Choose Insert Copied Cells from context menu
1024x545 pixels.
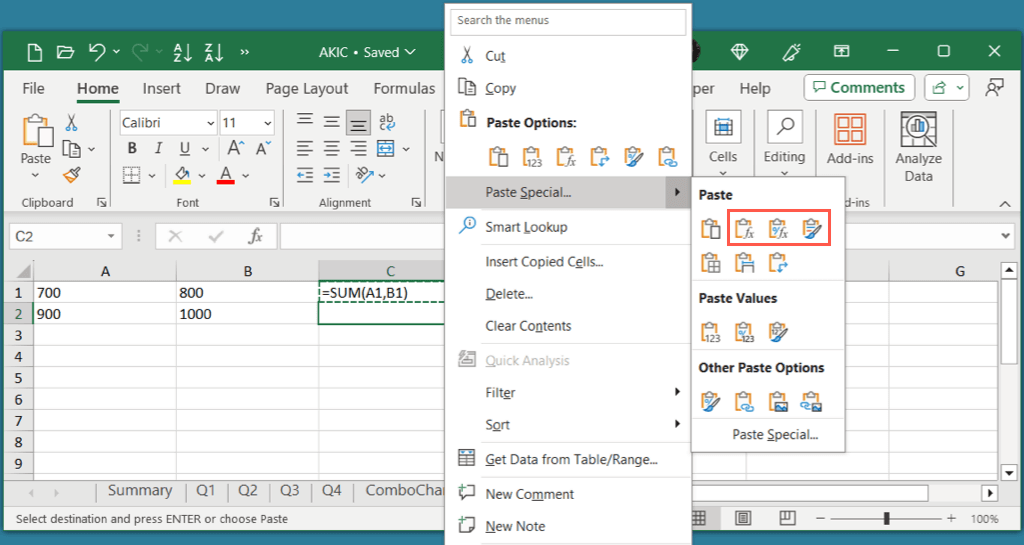coord(543,262)
